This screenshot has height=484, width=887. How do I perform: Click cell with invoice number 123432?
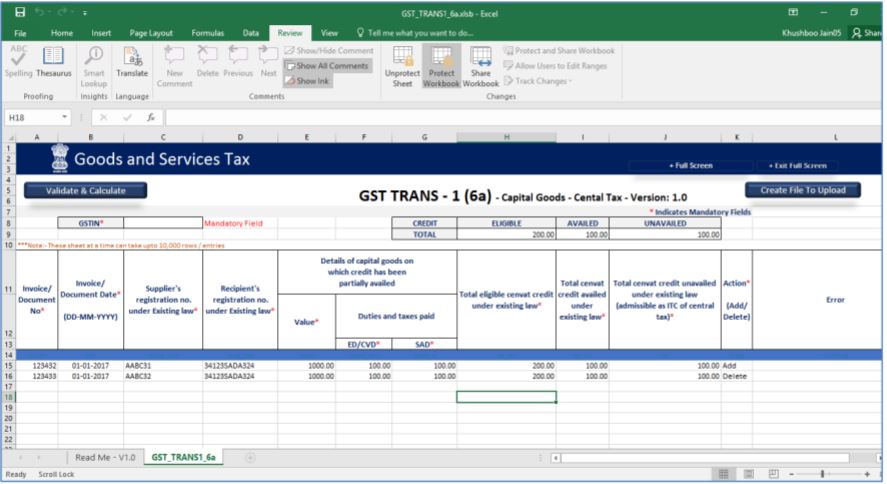click(37, 366)
